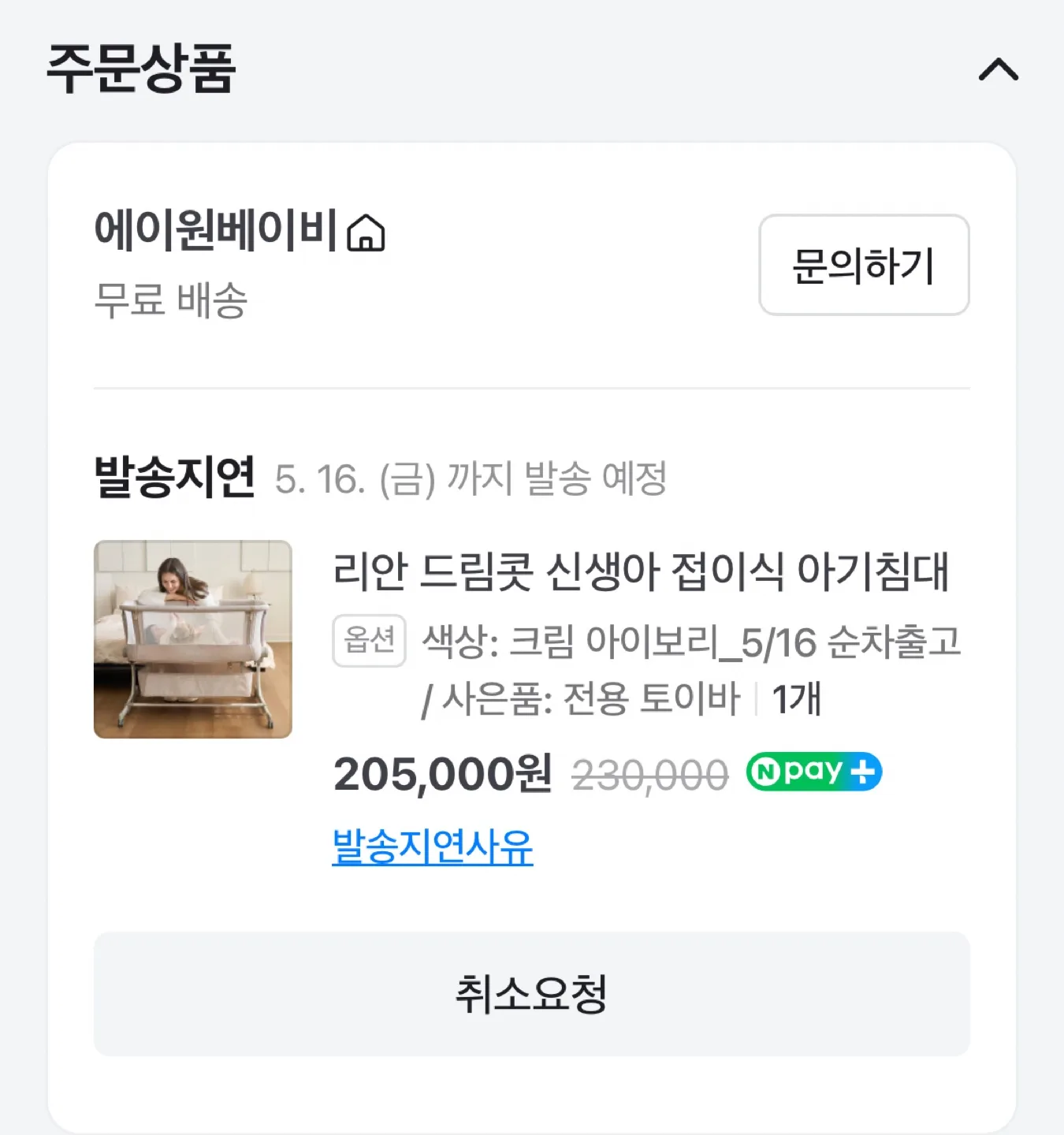The width and height of the screenshot is (1064, 1135).
Task: Tap the 5. 16. (금) 까지 발송 예정 date text
Action: (471, 478)
